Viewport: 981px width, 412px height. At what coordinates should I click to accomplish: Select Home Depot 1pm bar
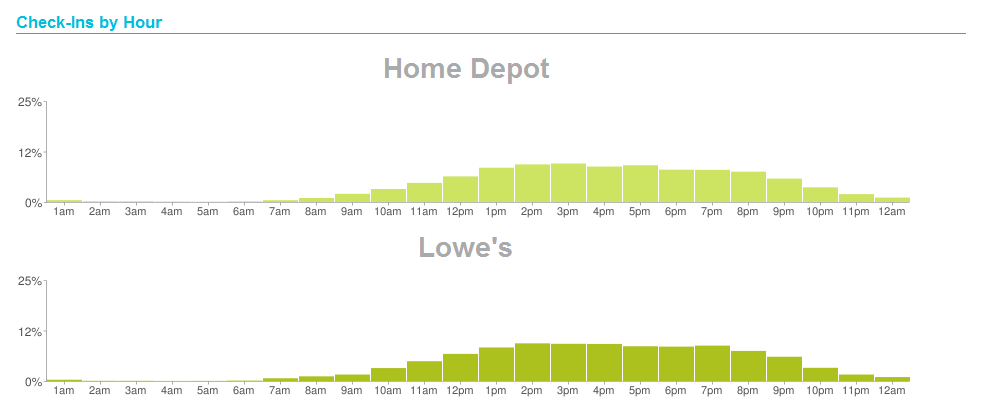(x=496, y=185)
